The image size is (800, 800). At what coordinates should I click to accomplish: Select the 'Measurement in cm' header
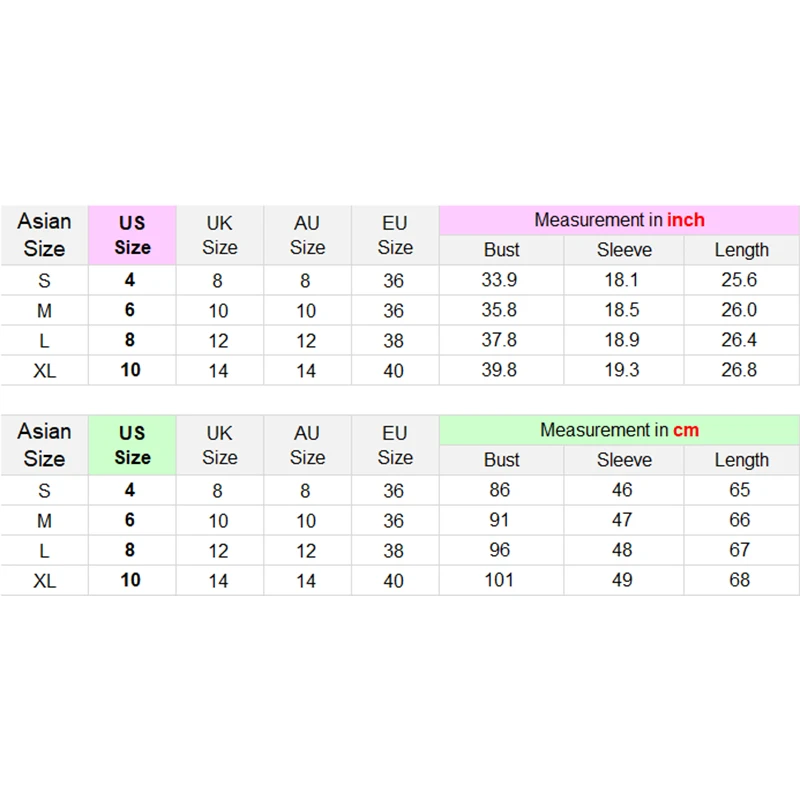coord(619,431)
